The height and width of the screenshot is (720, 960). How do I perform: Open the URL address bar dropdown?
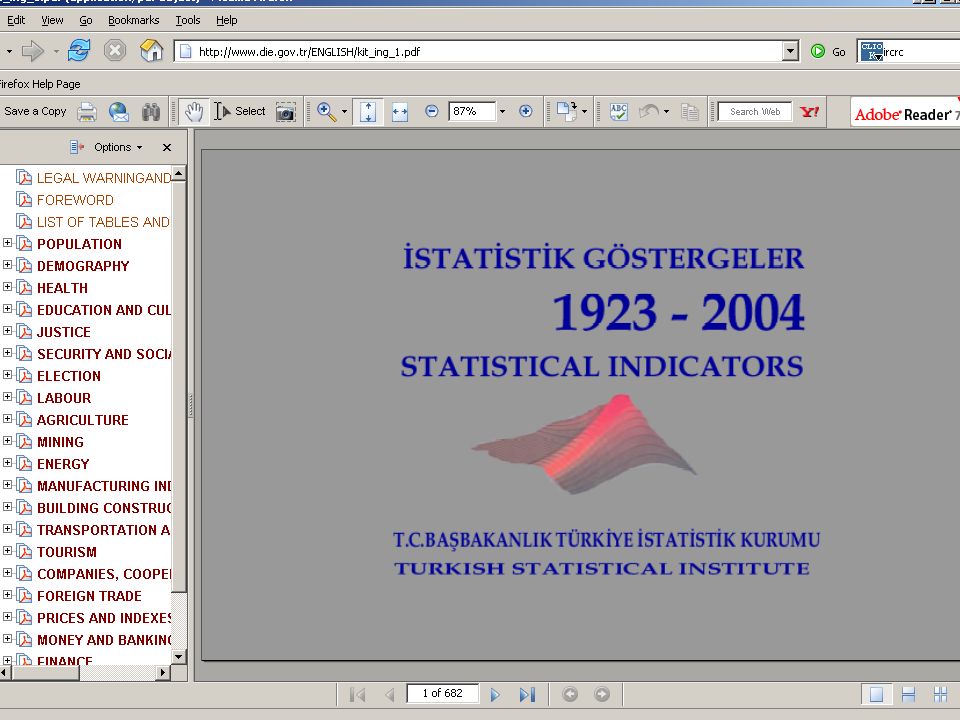tap(790, 51)
